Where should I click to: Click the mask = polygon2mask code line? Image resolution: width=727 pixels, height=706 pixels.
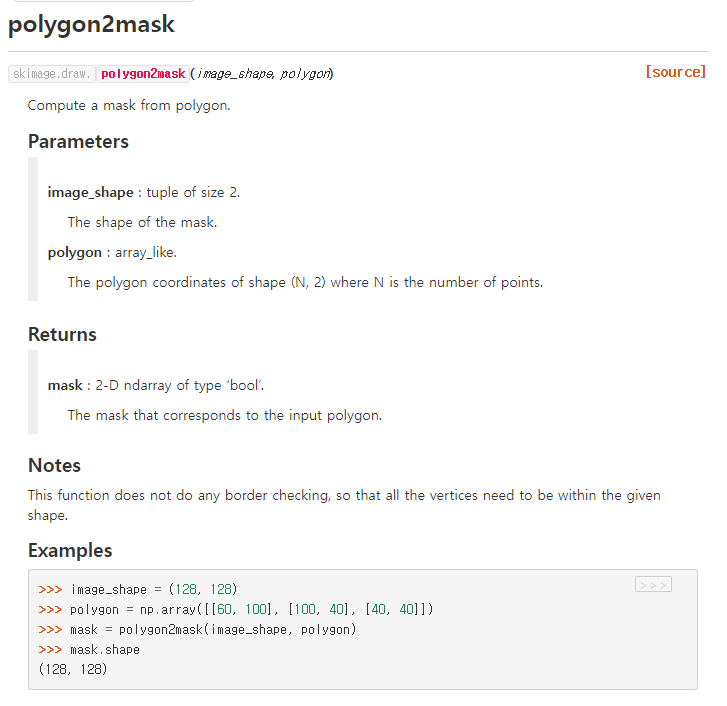tap(198, 630)
